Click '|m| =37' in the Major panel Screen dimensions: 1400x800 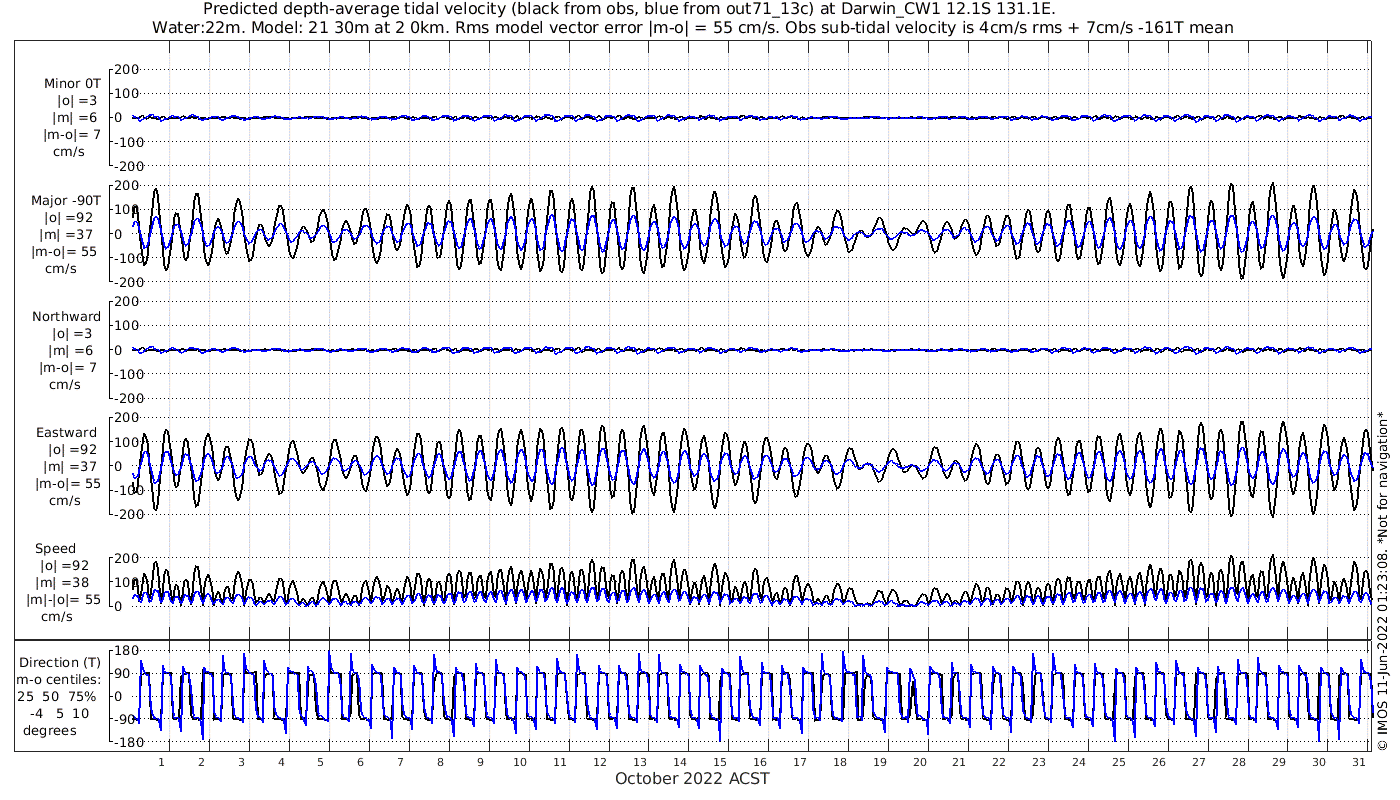pos(71,235)
